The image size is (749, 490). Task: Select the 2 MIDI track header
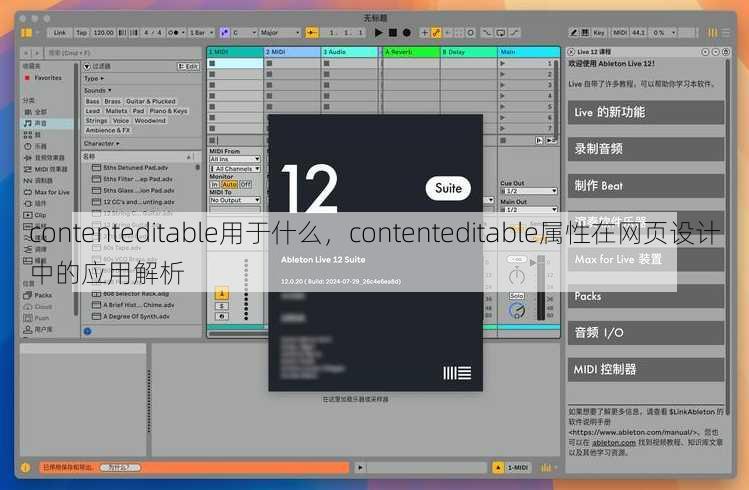tap(292, 52)
